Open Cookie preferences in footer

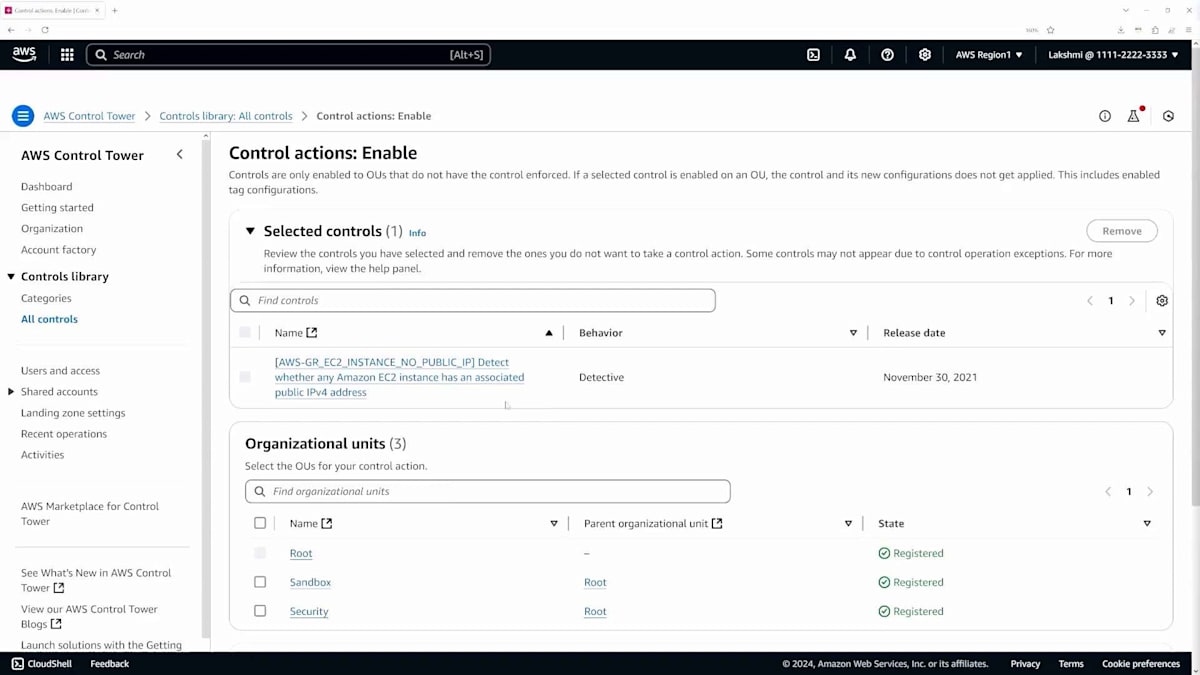pos(1141,664)
